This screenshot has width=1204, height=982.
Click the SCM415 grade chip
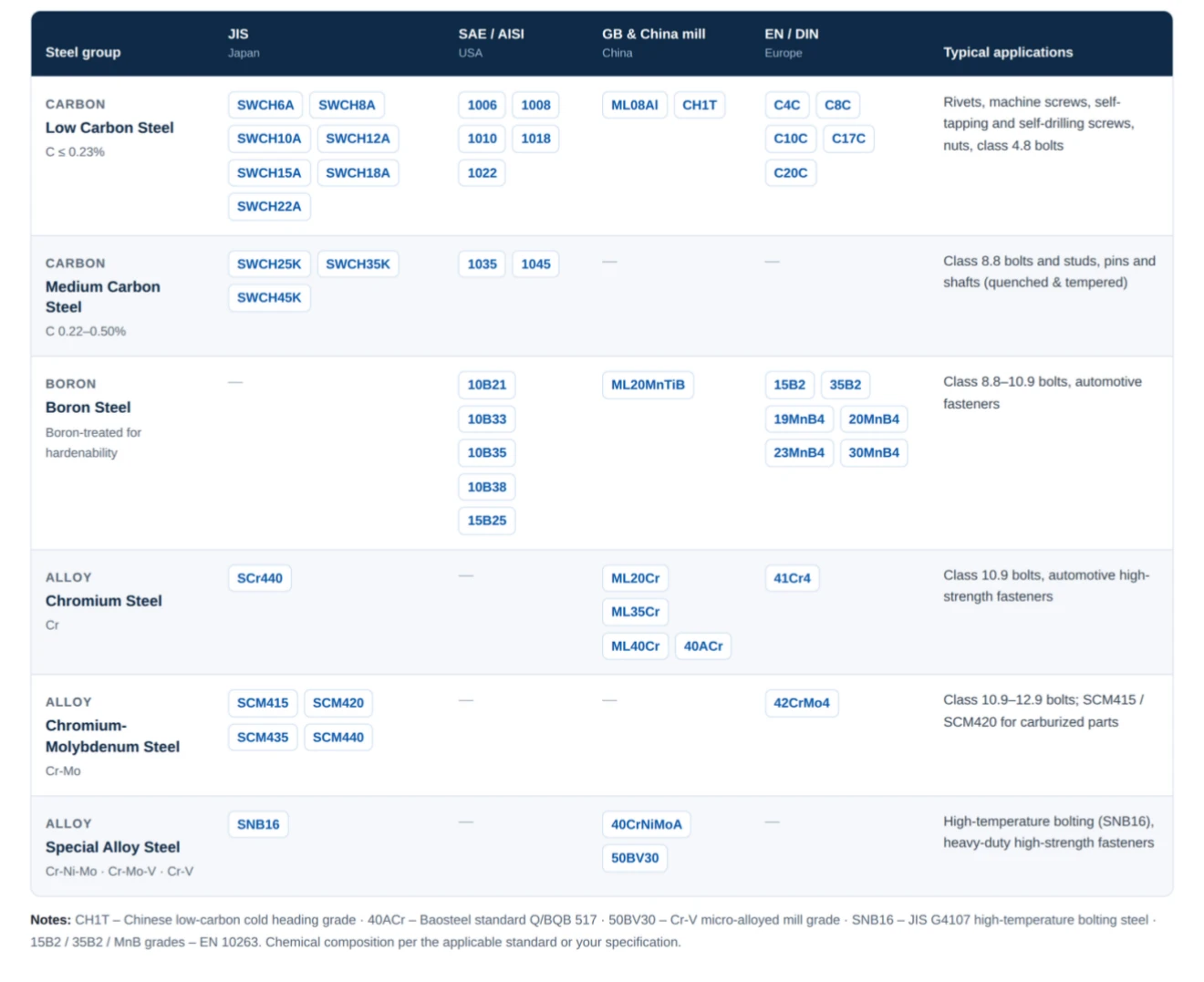point(263,704)
